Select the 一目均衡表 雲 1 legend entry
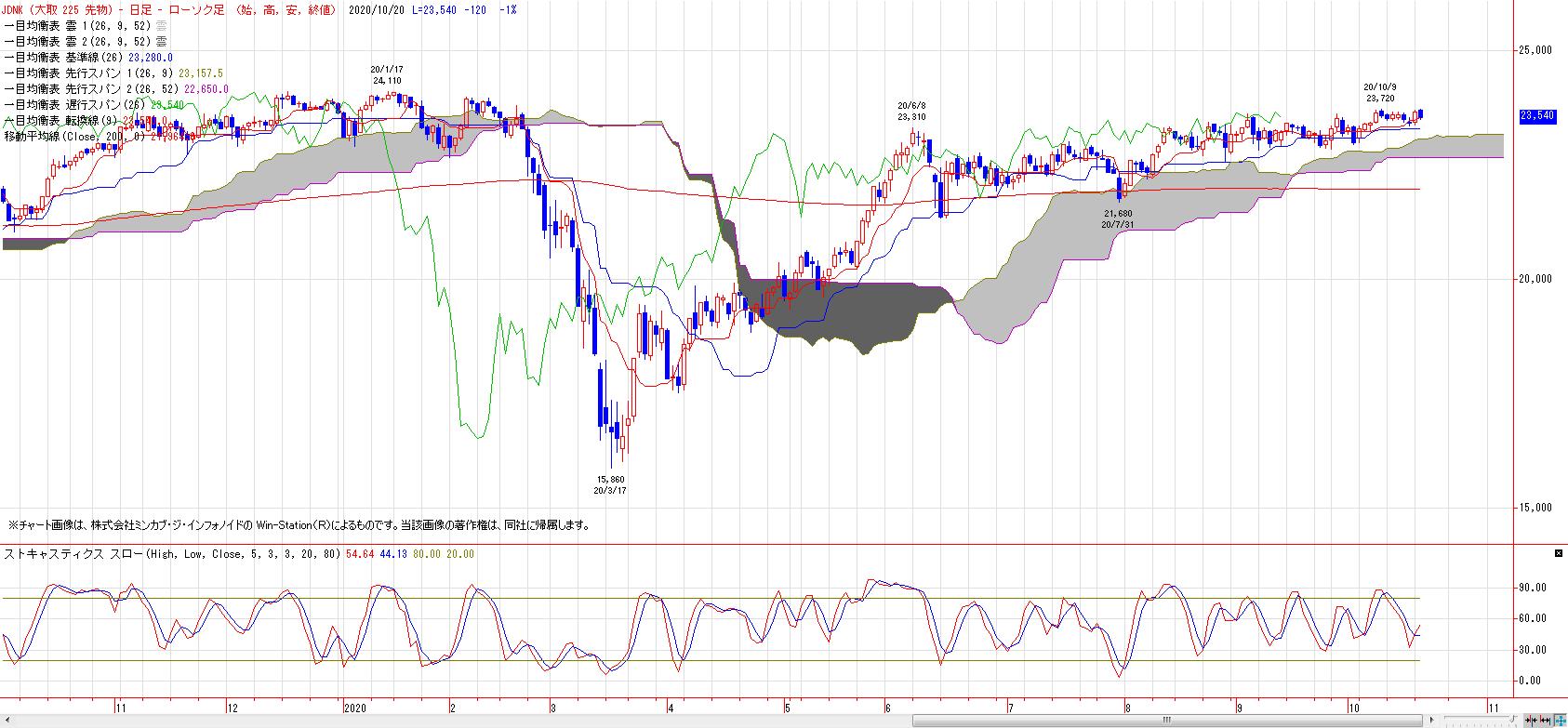 86,25
